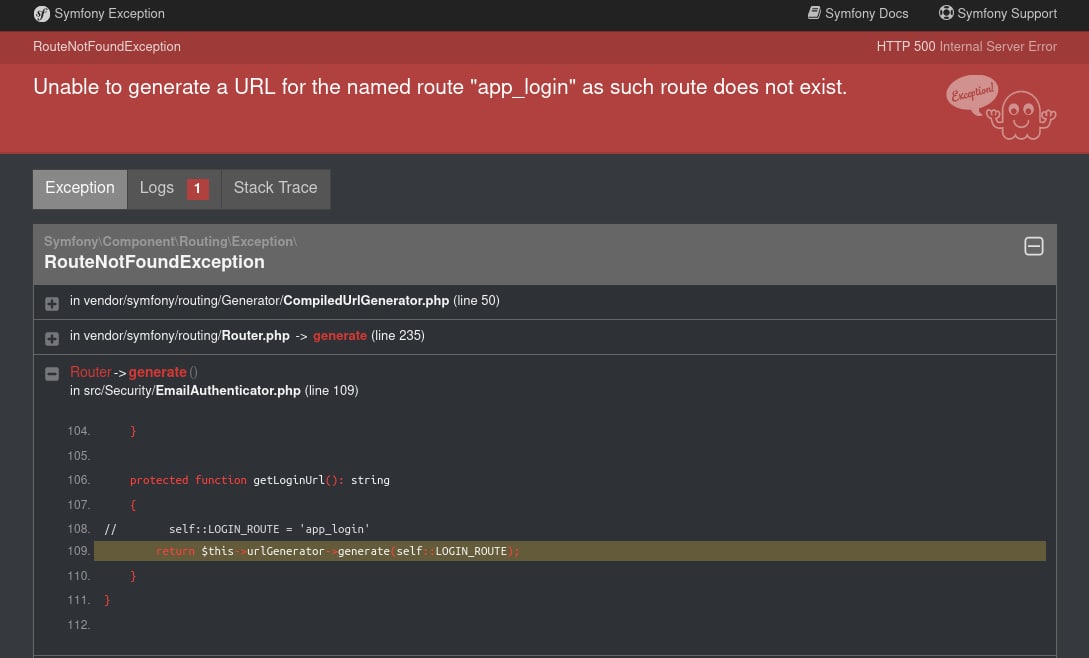This screenshot has width=1089, height=658.
Task: Switch to the Exception tab
Action: click(80, 188)
